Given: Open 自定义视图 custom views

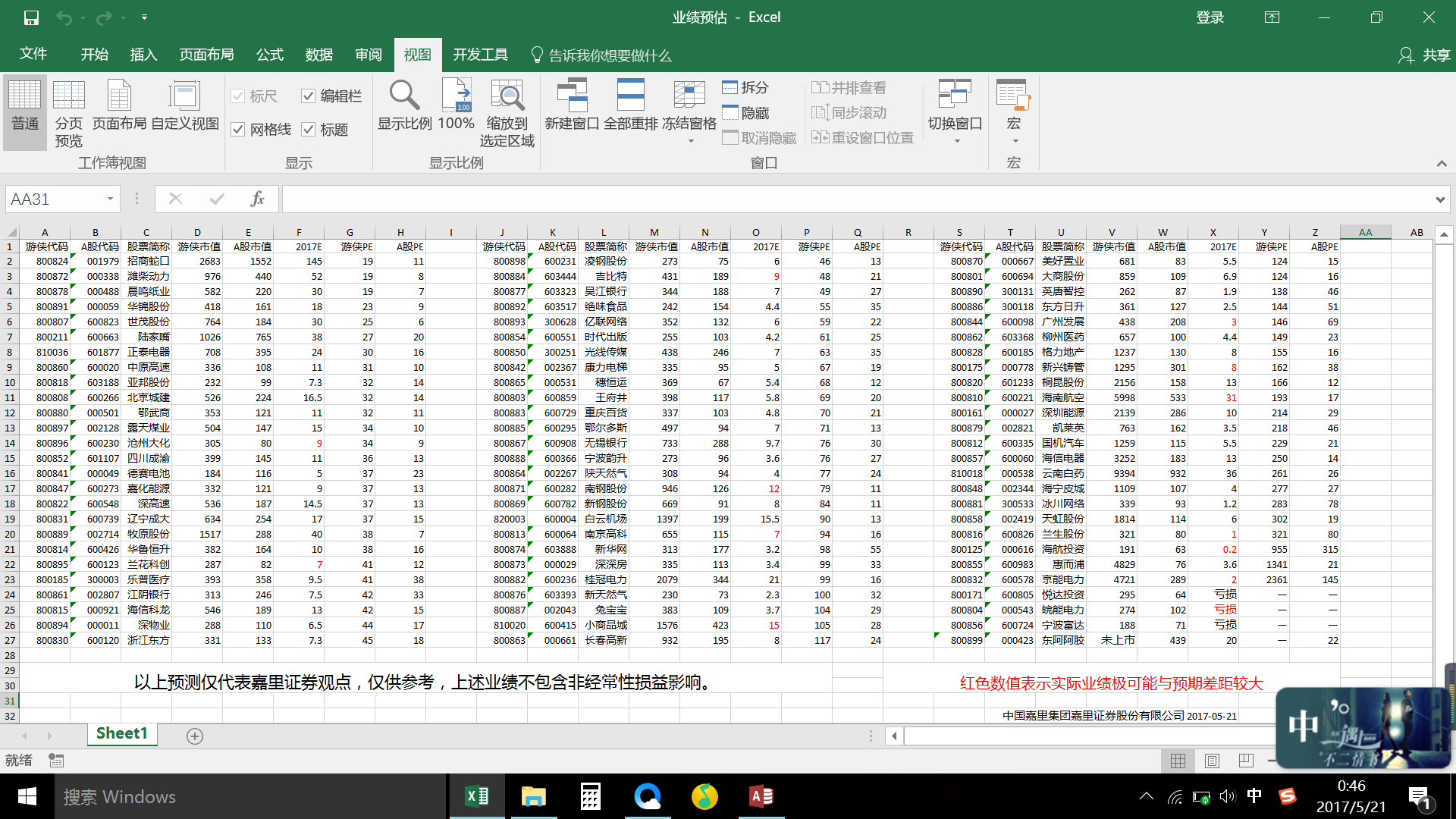Looking at the screenshot, I should click(x=184, y=106).
